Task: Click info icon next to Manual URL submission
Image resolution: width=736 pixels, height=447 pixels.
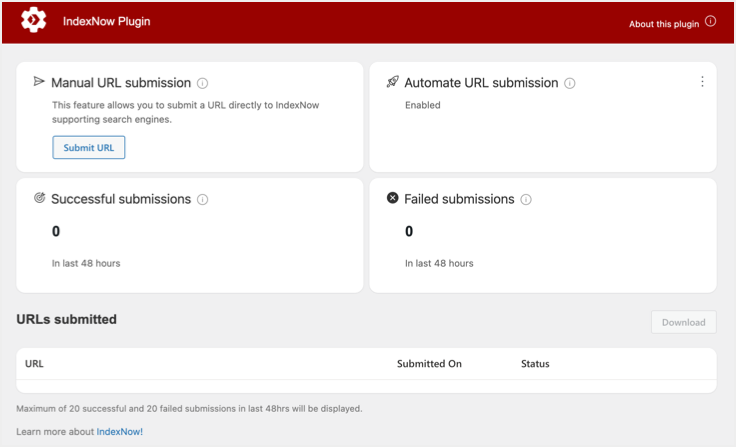Action: pos(202,83)
